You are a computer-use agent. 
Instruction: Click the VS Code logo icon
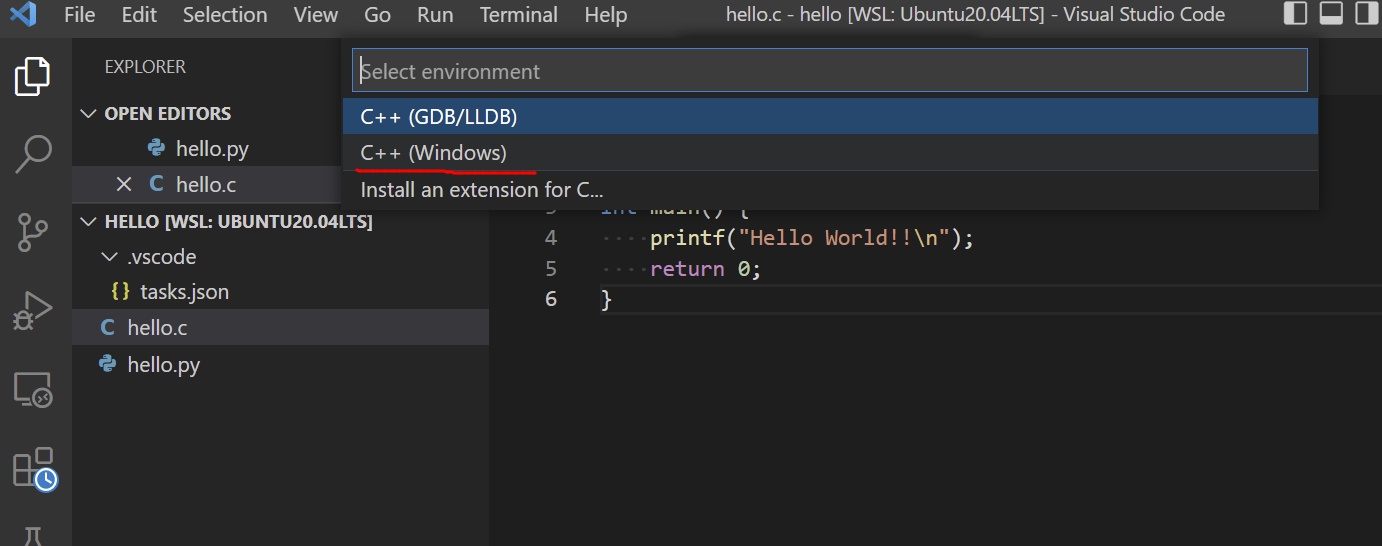24,15
